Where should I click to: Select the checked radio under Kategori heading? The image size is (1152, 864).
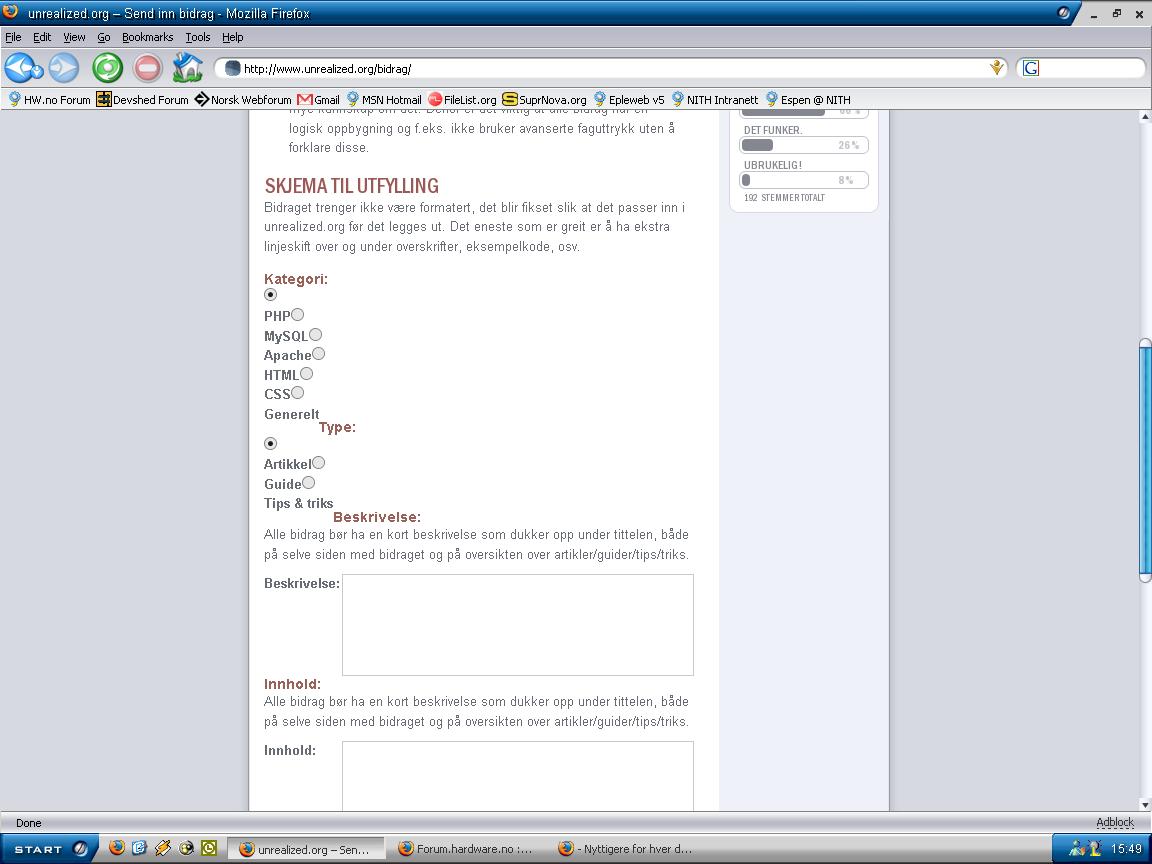270,295
